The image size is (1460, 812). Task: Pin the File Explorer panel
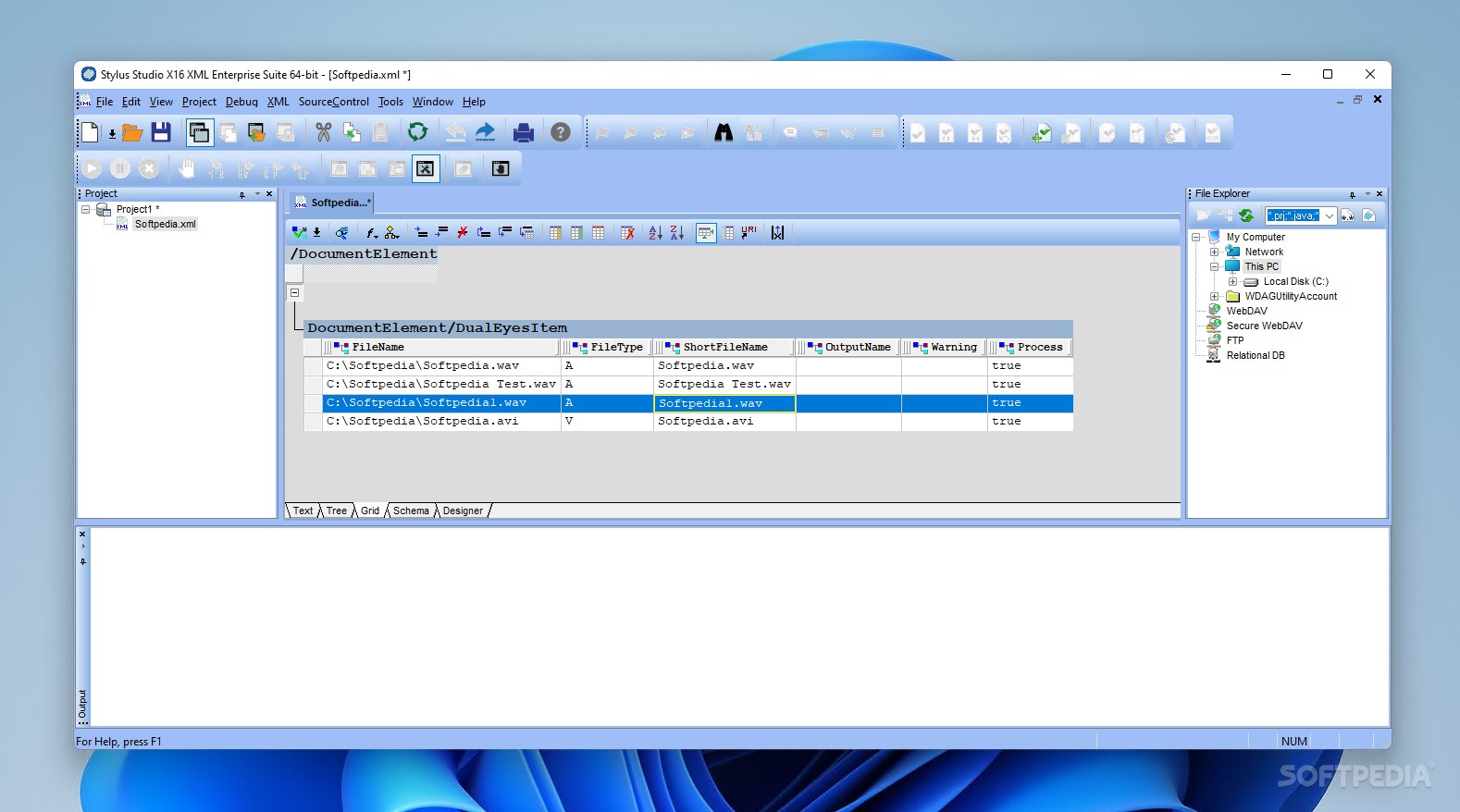click(x=1352, y=194)
